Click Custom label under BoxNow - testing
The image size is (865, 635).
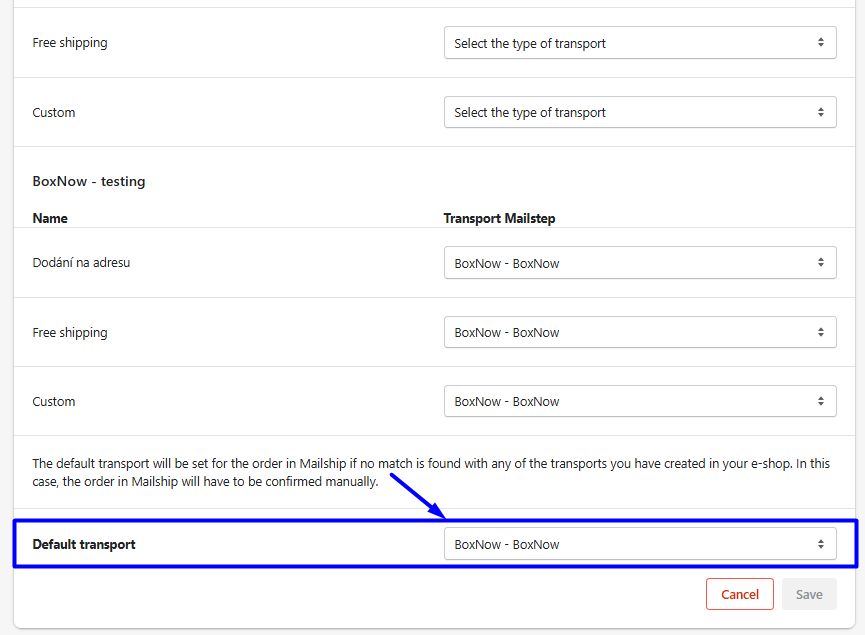54,402
